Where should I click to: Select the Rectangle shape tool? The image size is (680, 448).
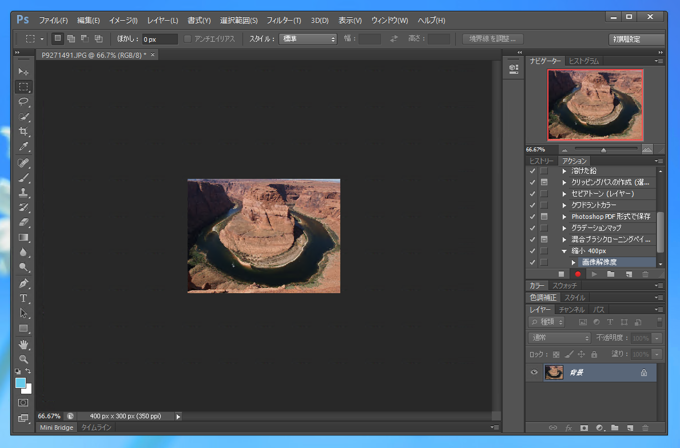point(23,328)
